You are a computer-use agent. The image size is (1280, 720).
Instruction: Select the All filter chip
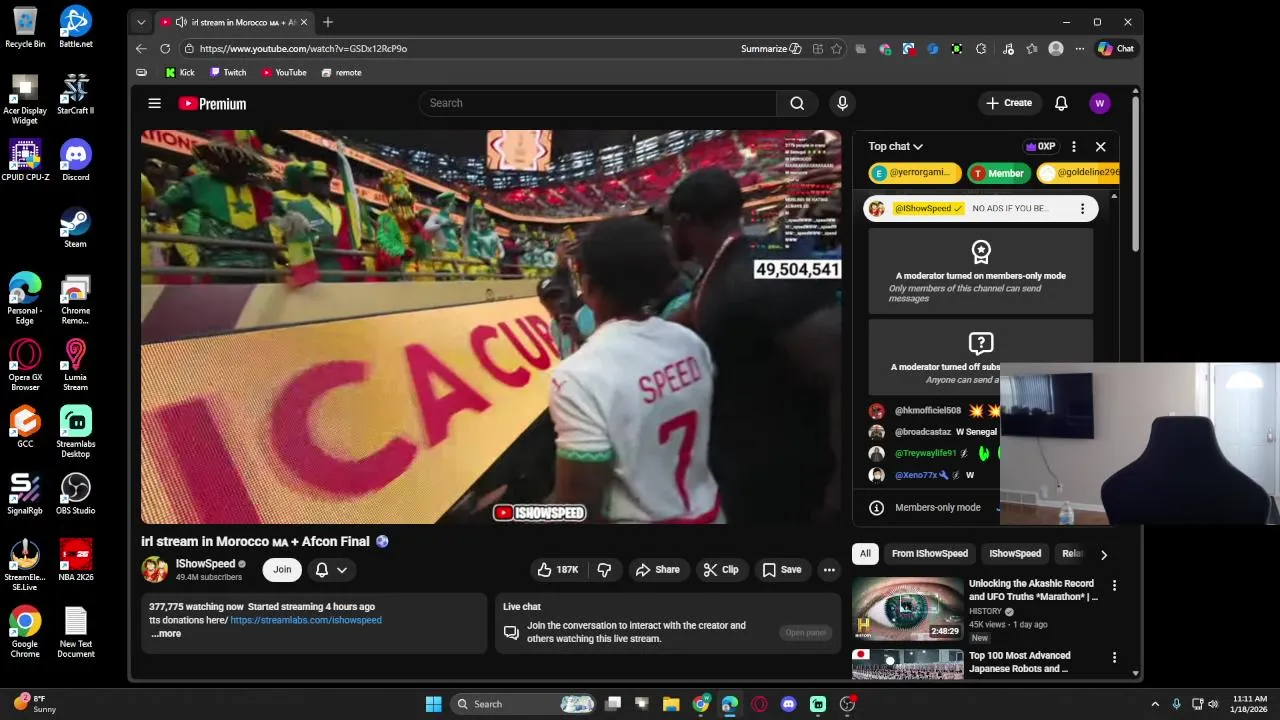pyautogui.click(x=865, y=553)
